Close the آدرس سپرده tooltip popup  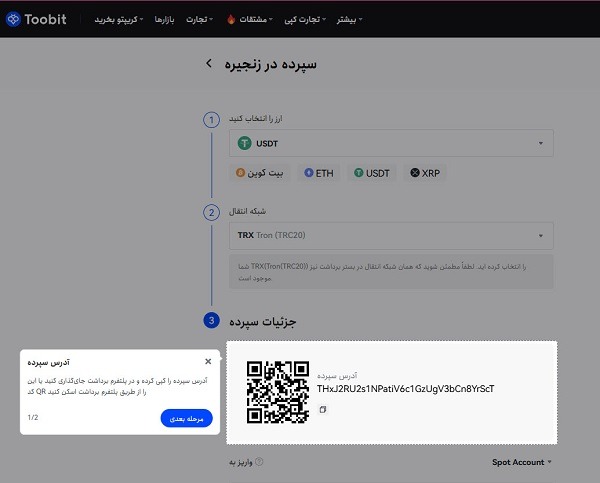[208, 361]
